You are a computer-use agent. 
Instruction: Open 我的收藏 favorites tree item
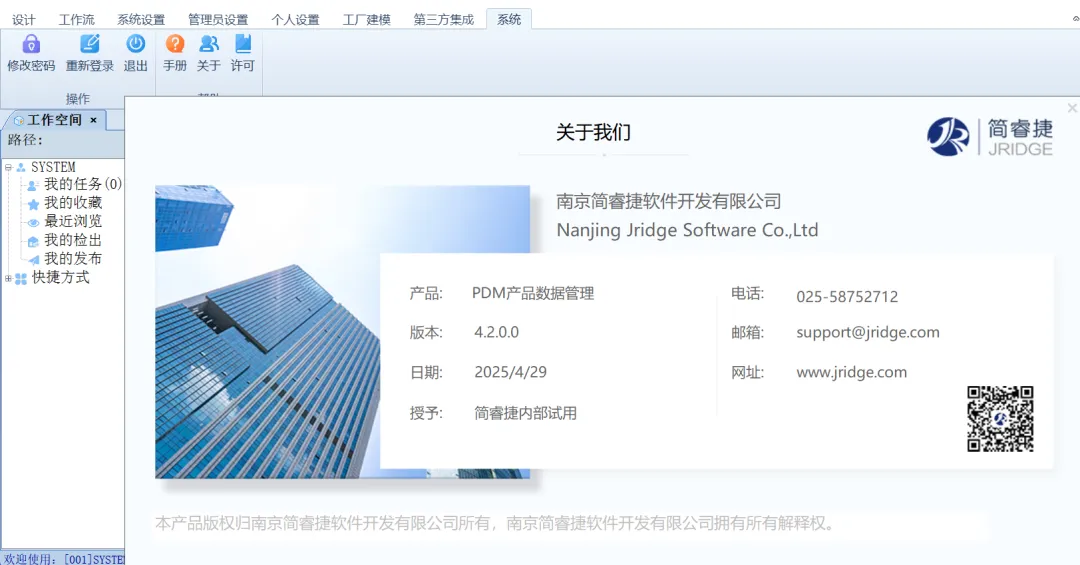73,203
